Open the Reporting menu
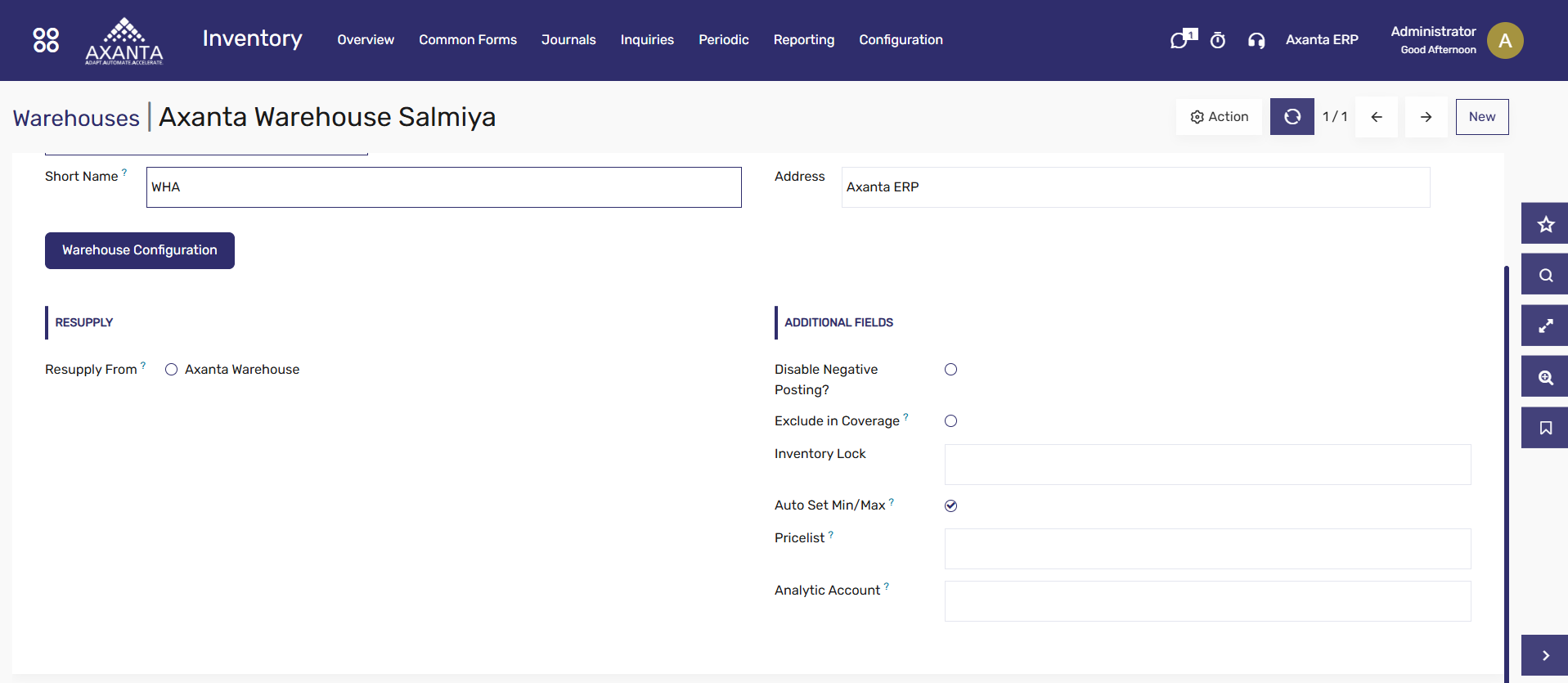1568x683 pixels. pyautogui.click(x=804, y=40)
